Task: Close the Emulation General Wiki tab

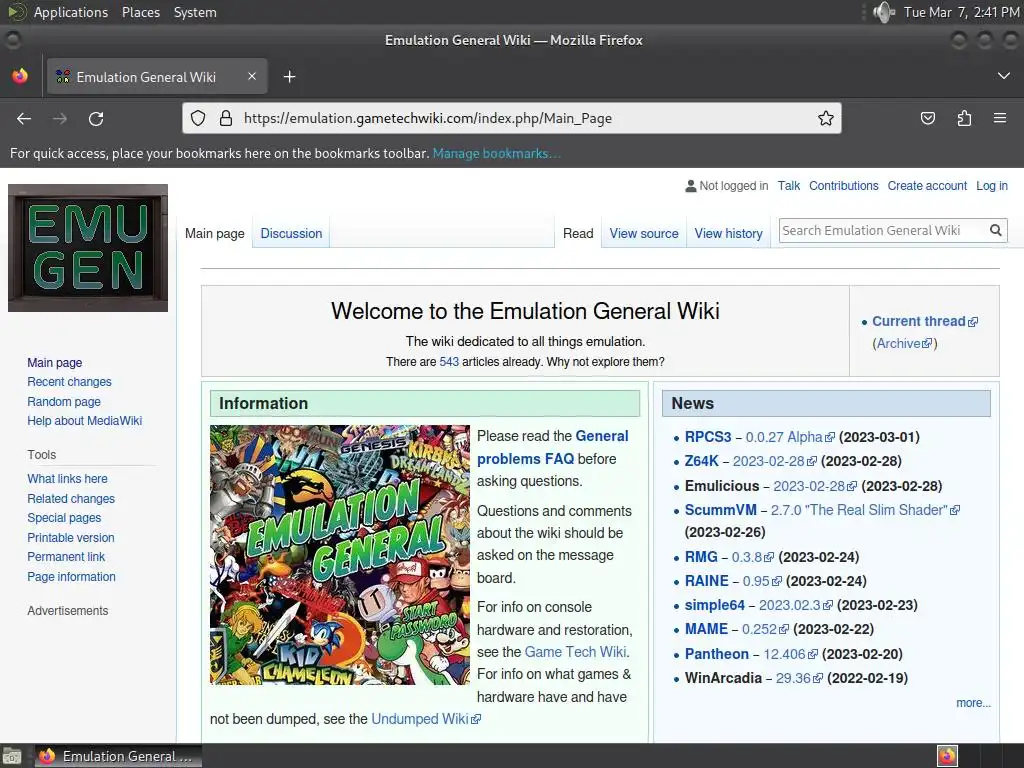Action: pos(252,76)
